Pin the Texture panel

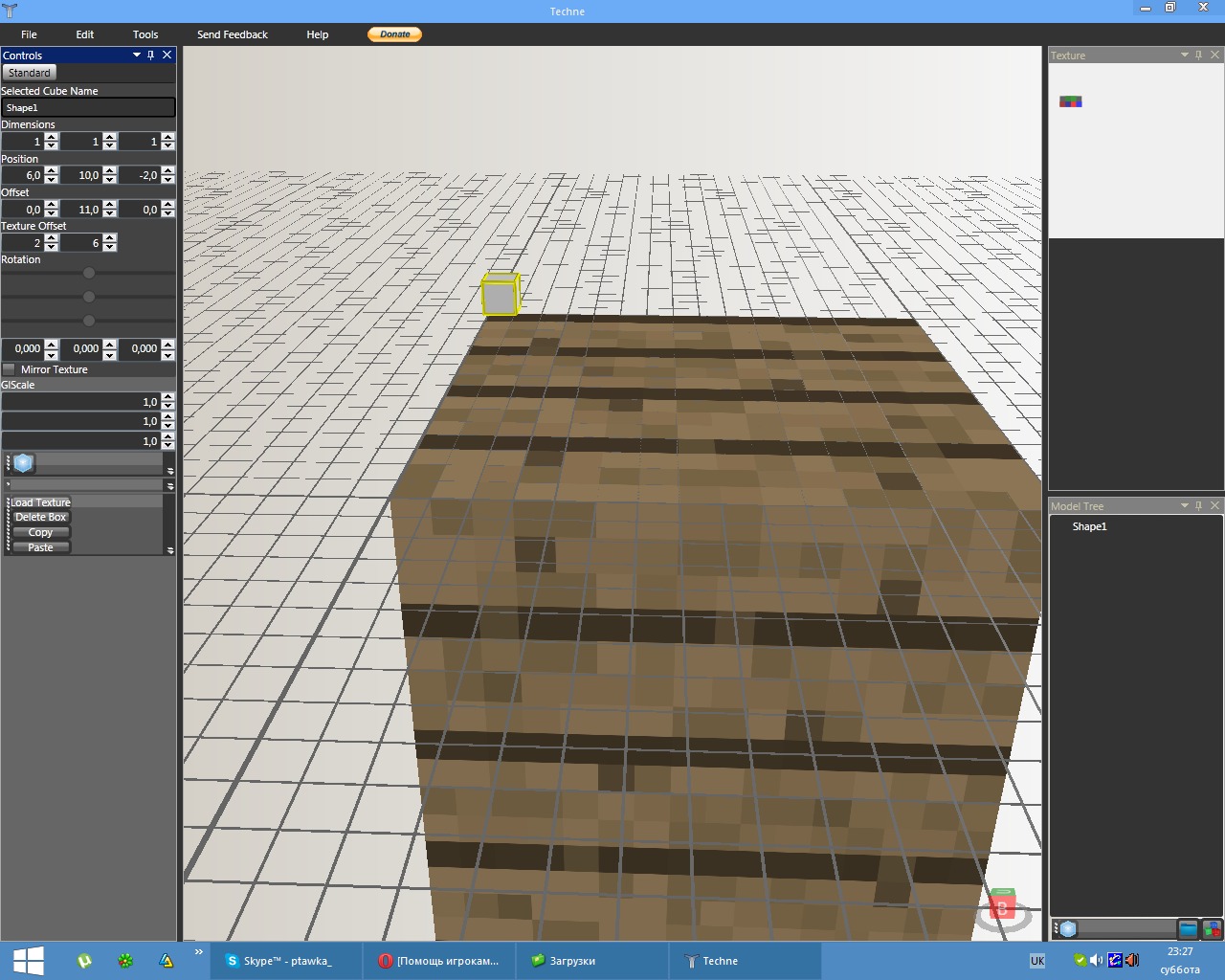[x=1198, y=55]
